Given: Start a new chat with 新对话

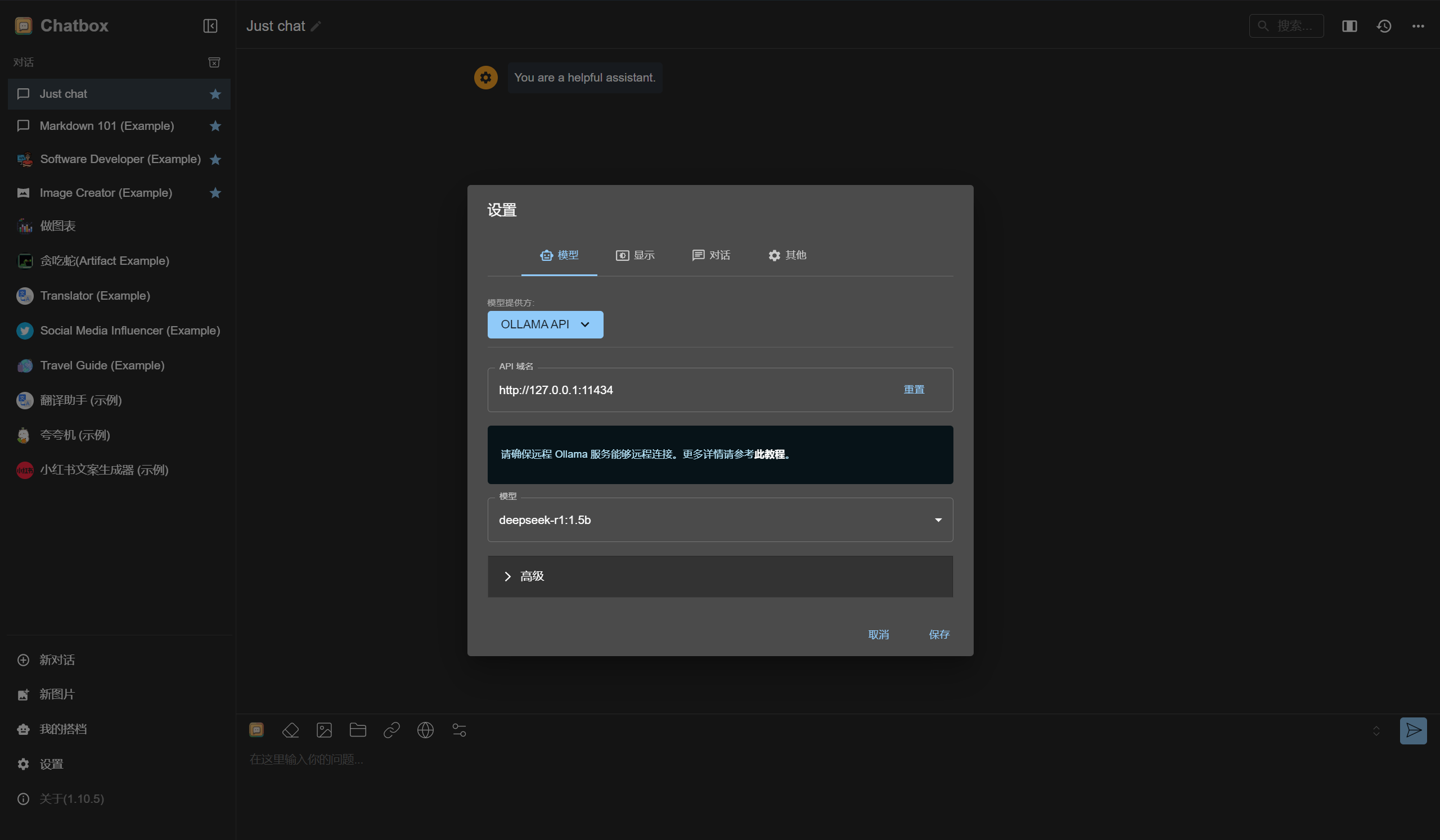Looking at the screenshot, I should 119,660.
